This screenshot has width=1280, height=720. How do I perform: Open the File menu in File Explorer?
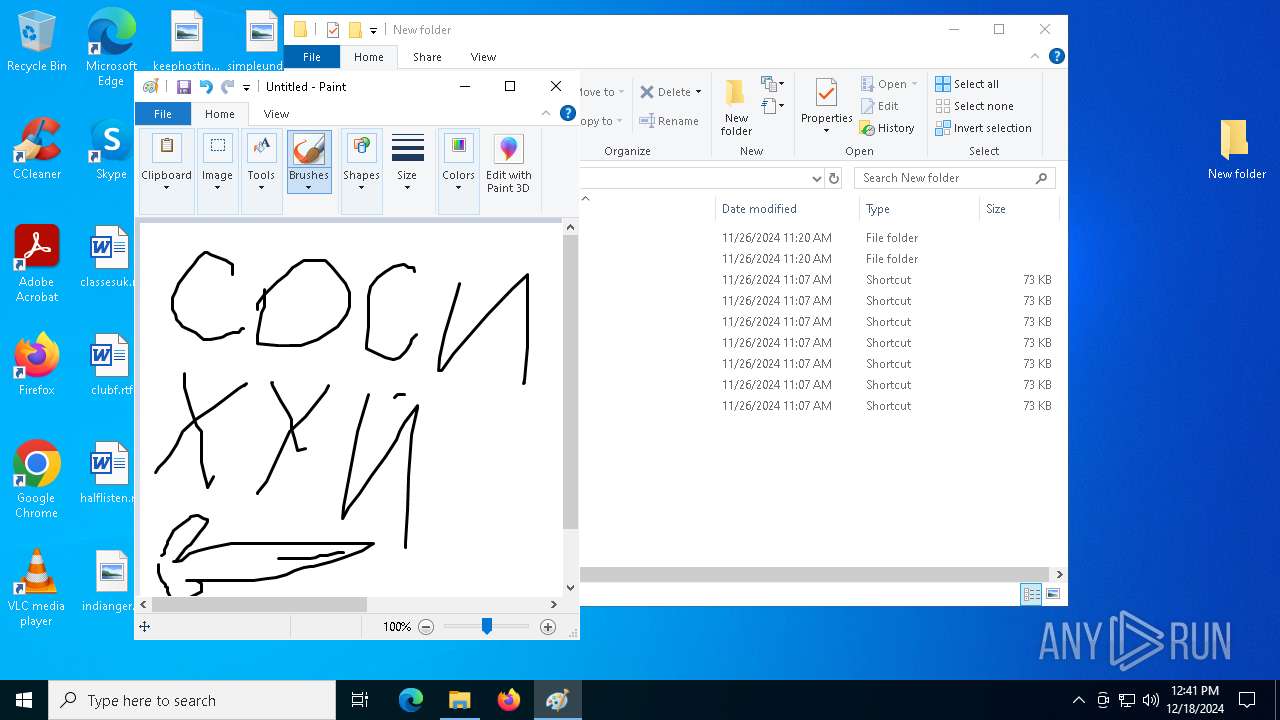[x=312, y=57]
